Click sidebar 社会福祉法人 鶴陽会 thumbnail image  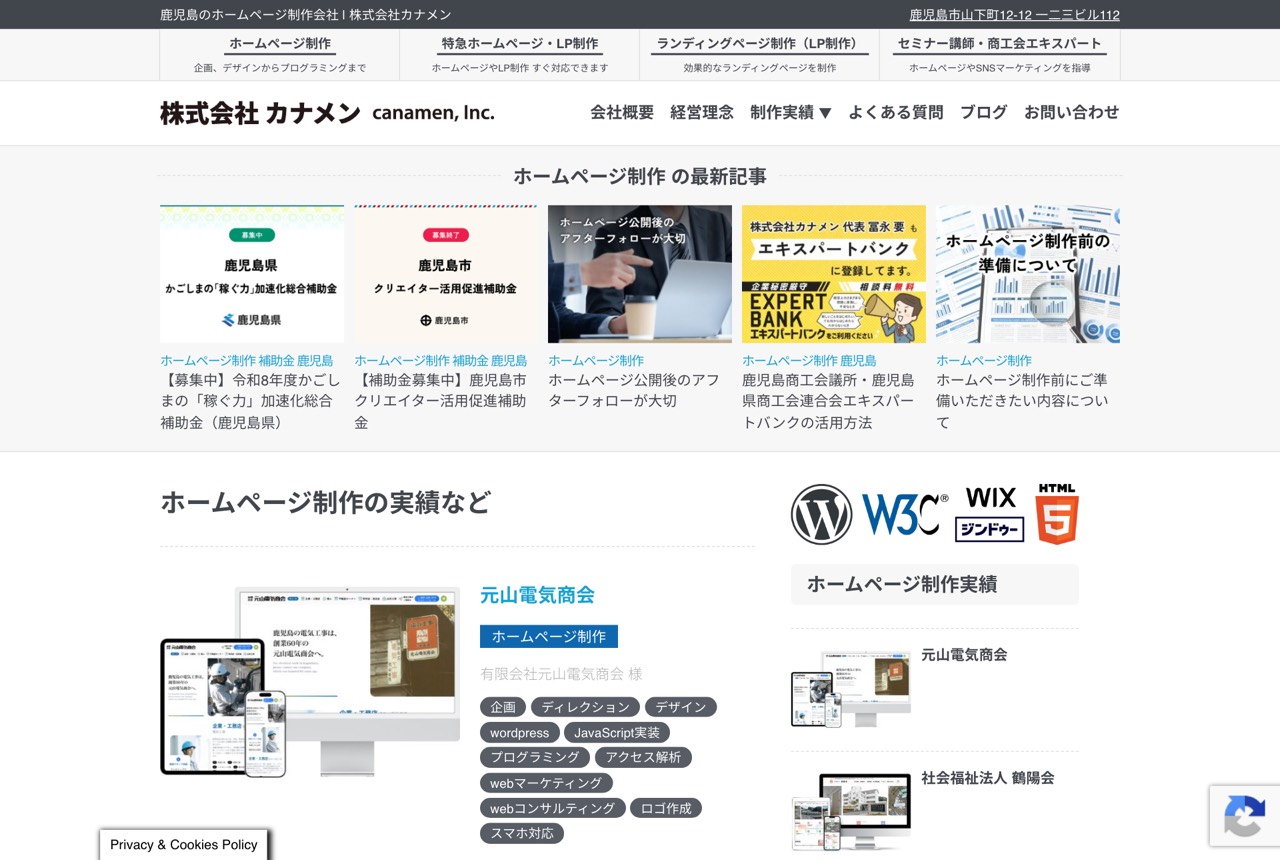(851, 811)
